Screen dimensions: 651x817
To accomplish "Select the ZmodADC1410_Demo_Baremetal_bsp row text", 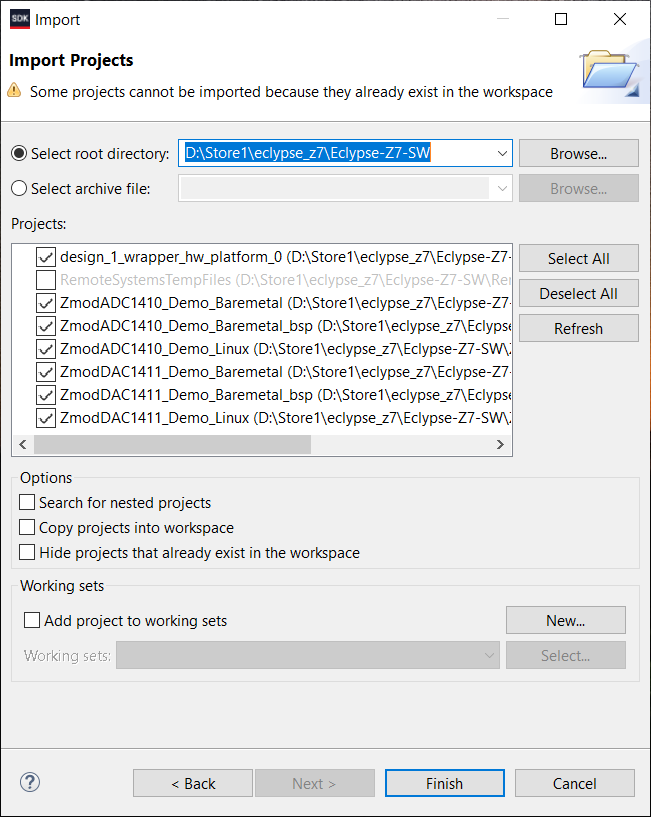I will [x=285, y=326].
